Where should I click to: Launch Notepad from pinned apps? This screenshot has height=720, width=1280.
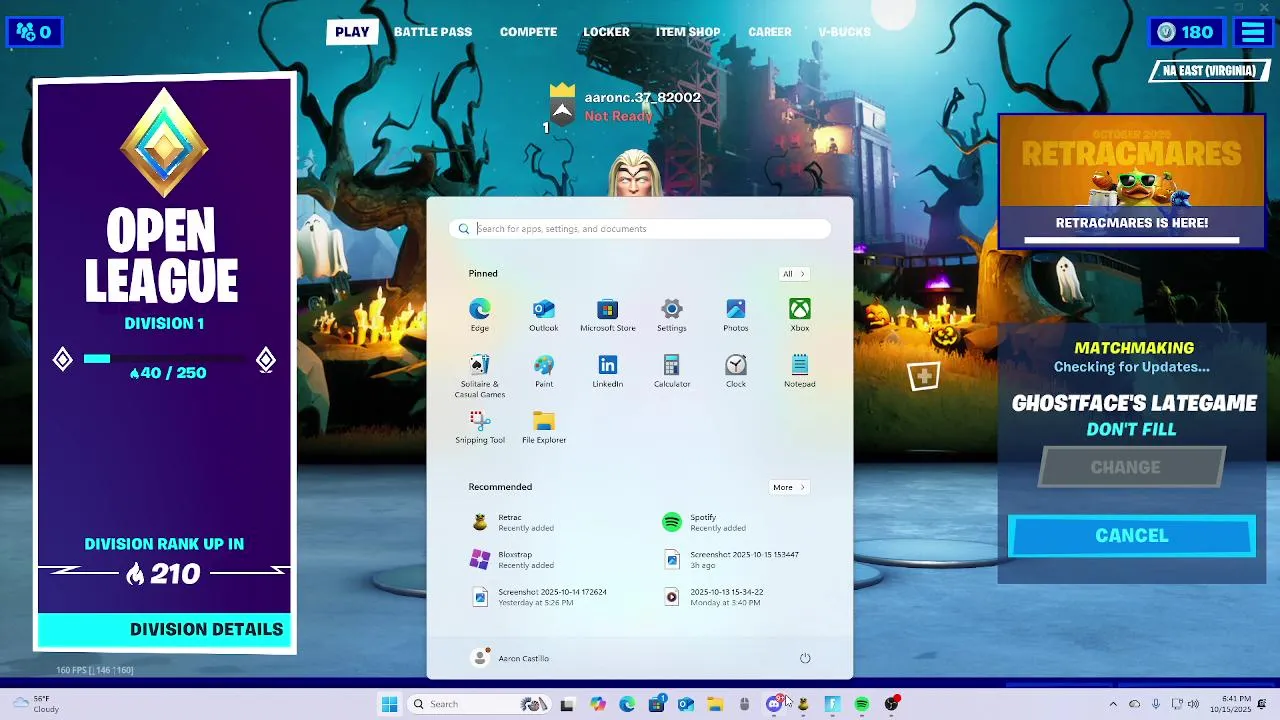pyautogui.click(x=800, y=370)
